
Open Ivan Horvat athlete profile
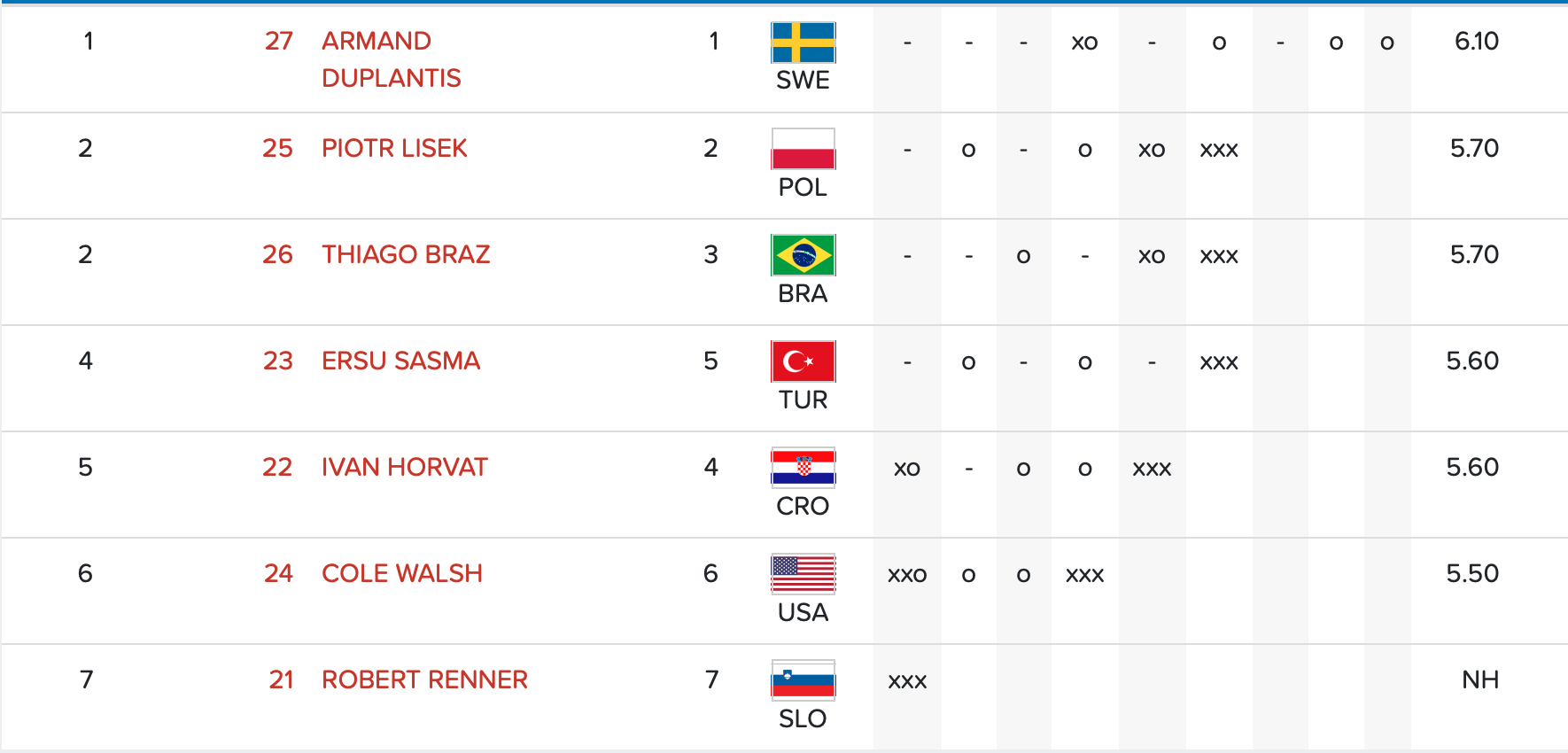coord(404,467)
